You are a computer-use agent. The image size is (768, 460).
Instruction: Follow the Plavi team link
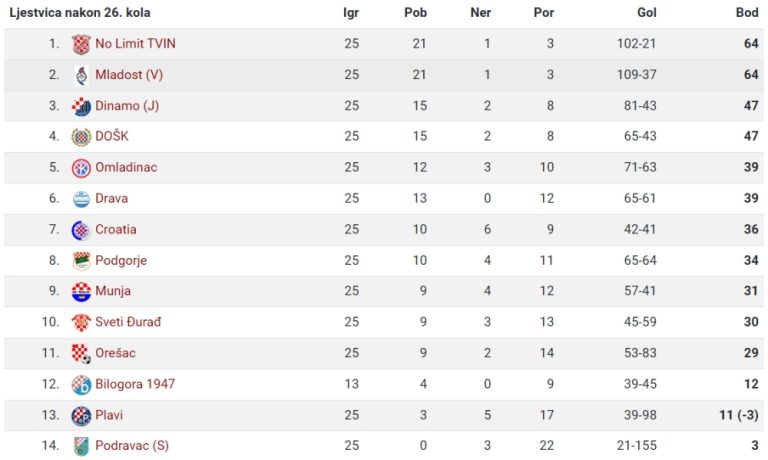(109, 415)
